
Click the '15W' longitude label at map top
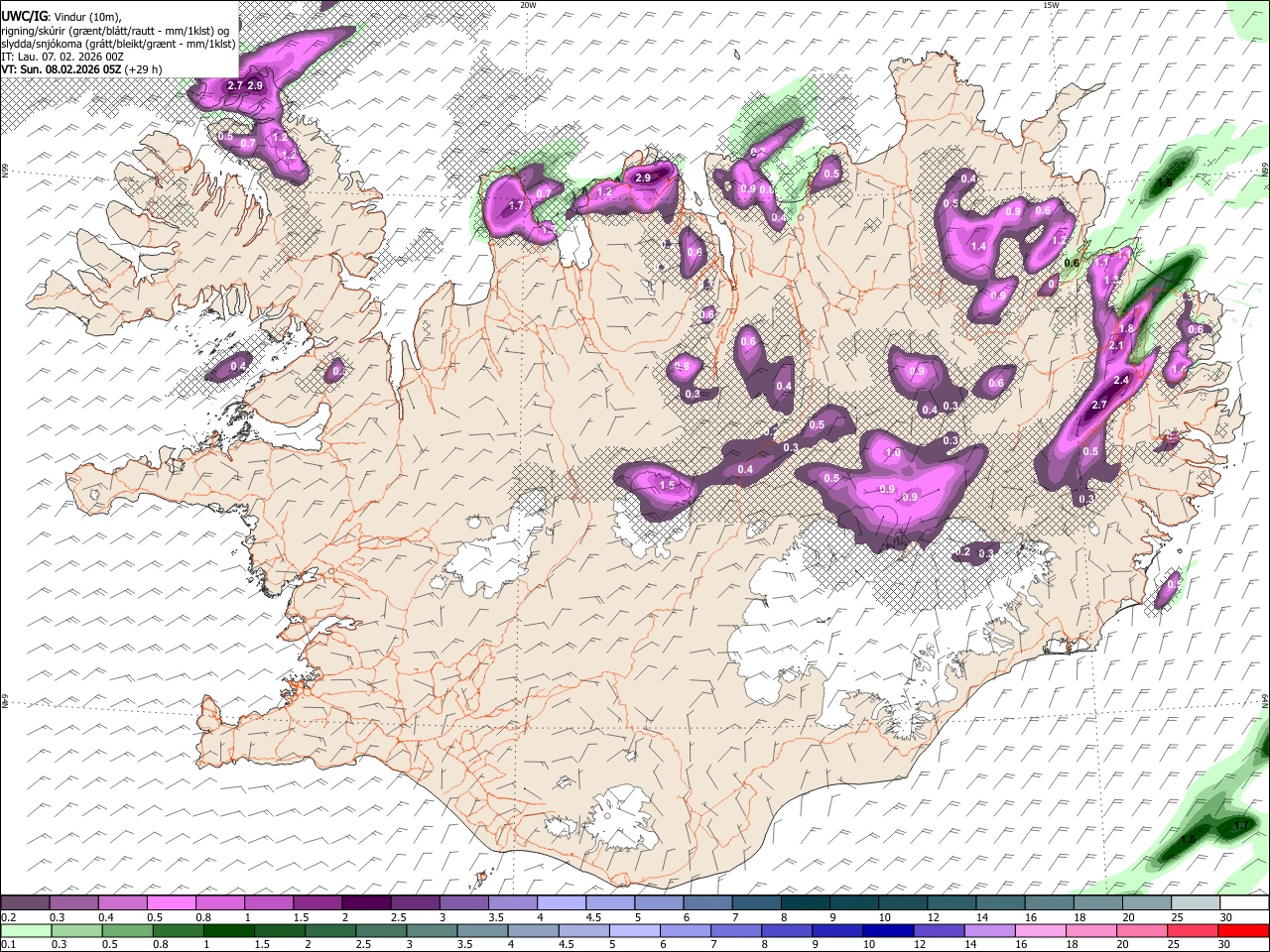coord(1052,5)
